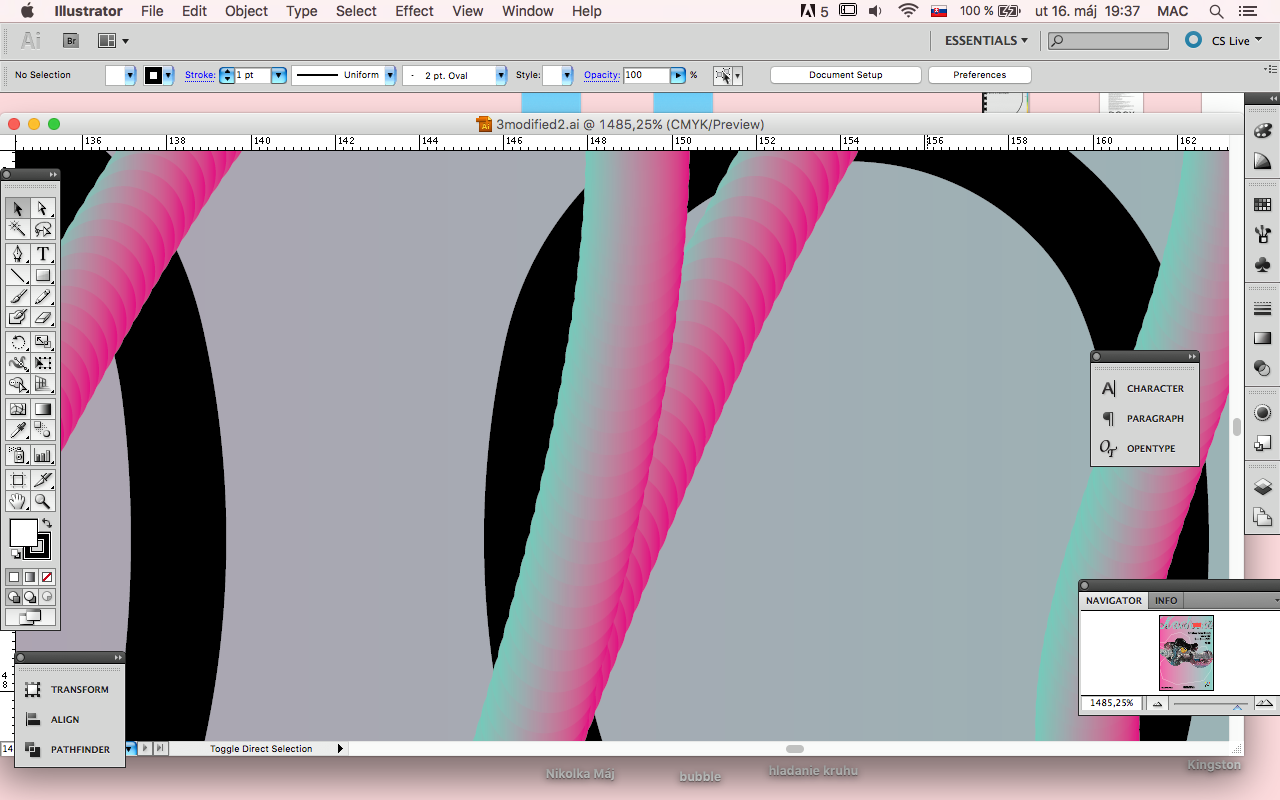Select the Hand tool
The height and width of the screenshot is (800, 1280).
(18, 501)
